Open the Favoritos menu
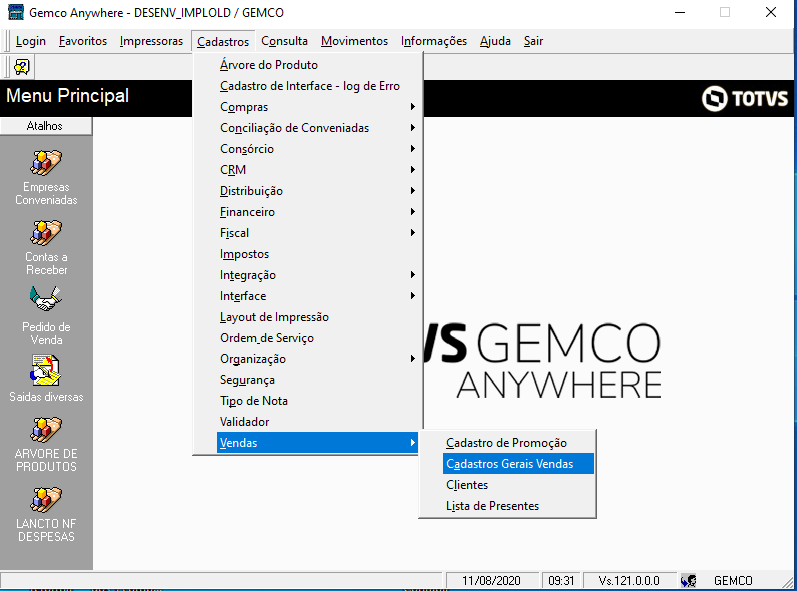797x591 pixels. (83, 41)
